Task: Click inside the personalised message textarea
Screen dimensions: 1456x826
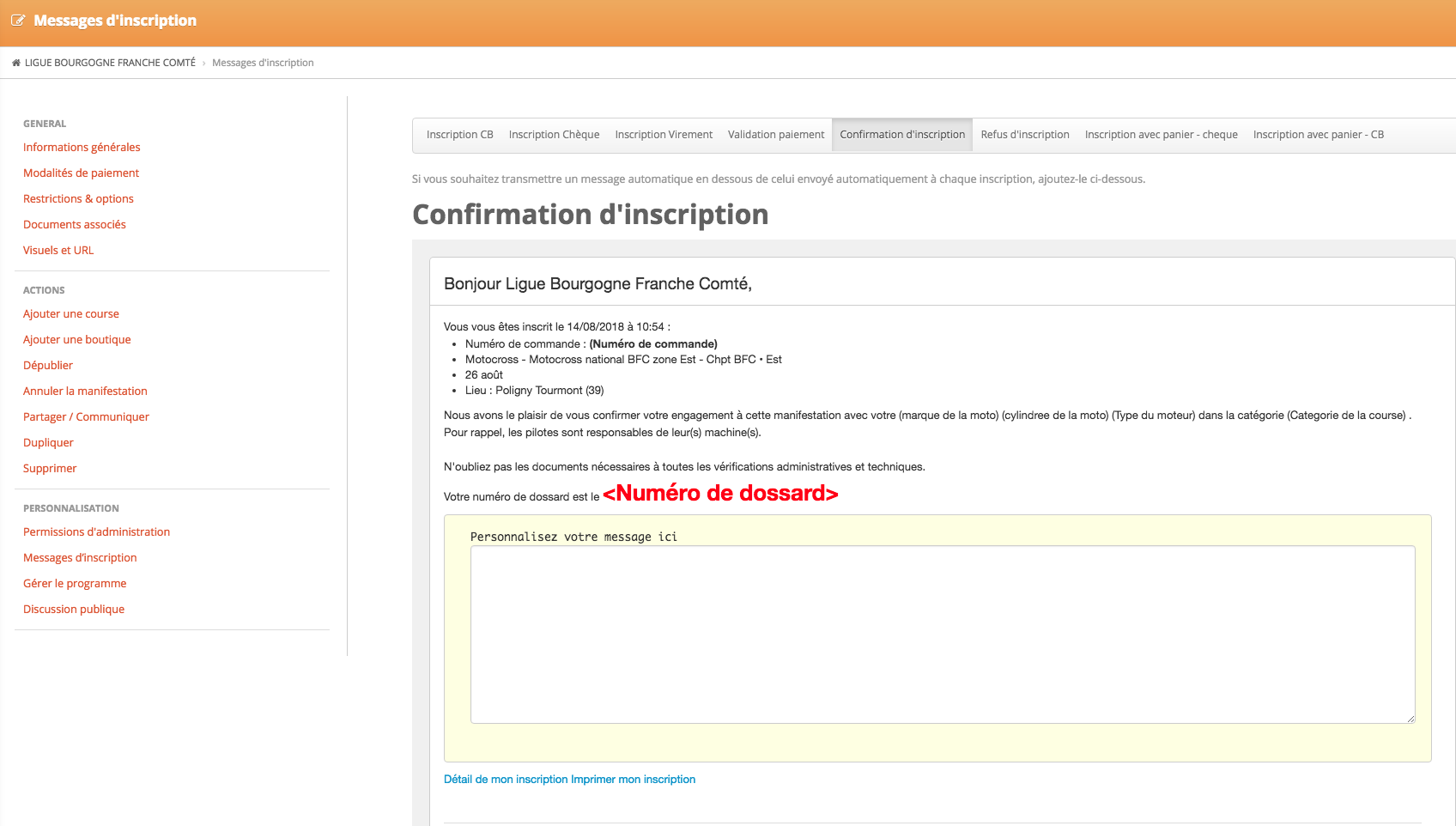Action: pos(943,635)
